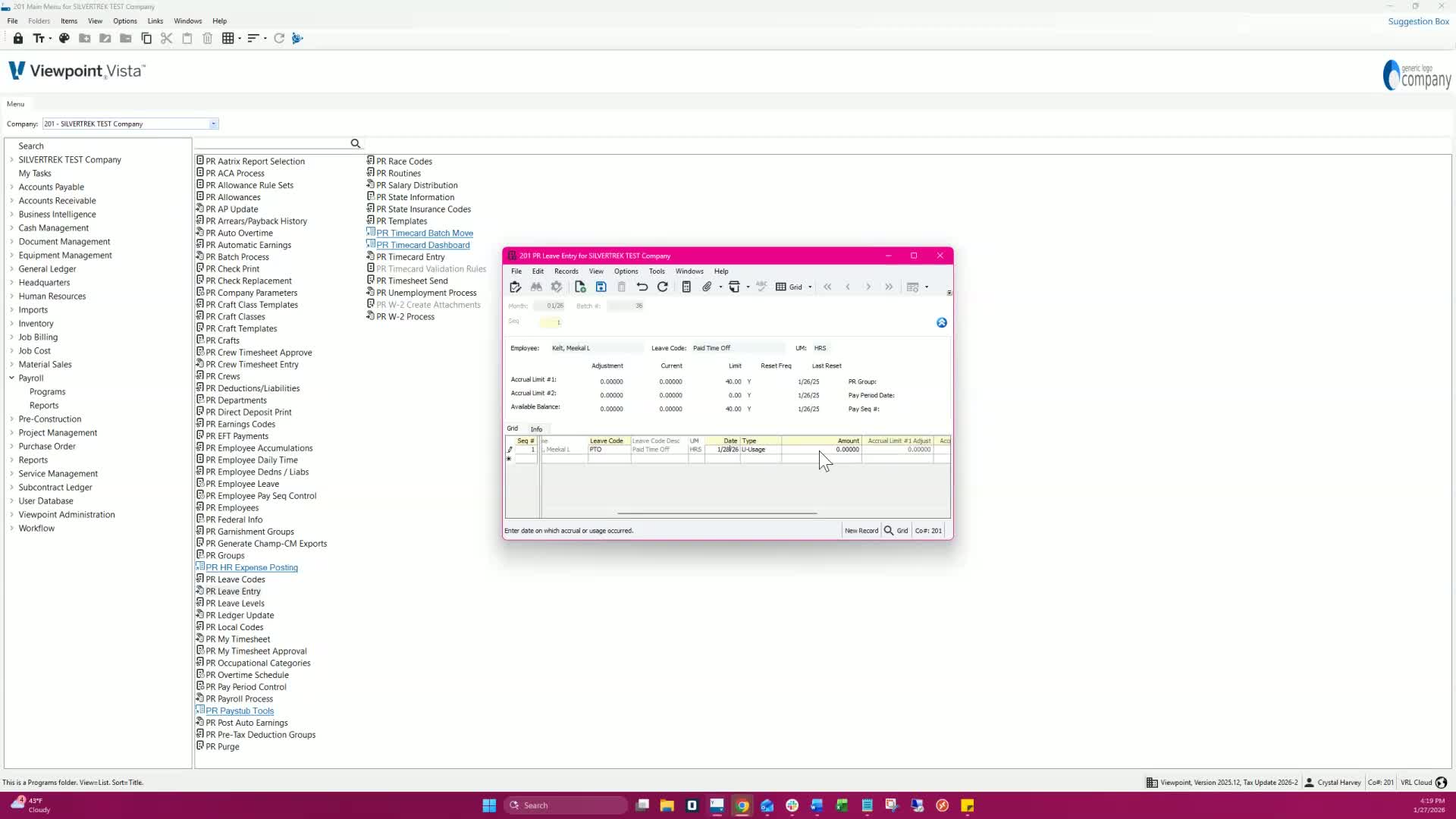Open the Company selection dropdown
Image resolution: width=1456 pixels, height=819 pixels.
(213, 124)
